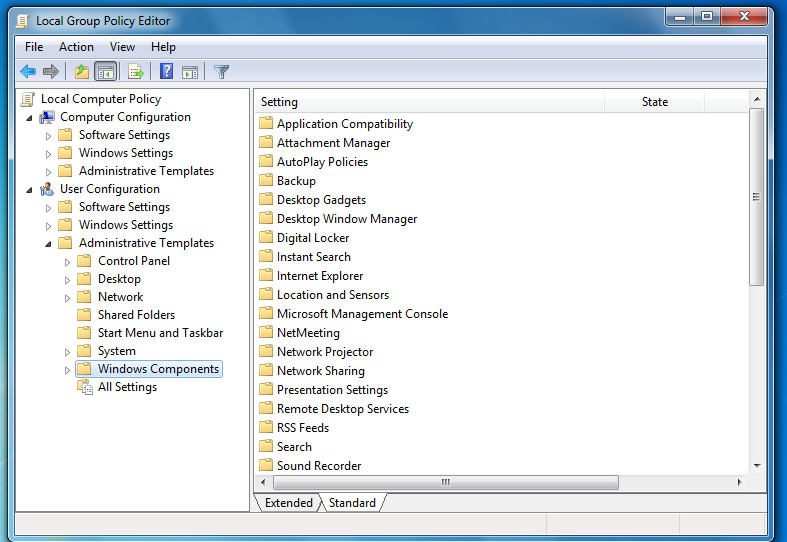Select Network Projector entry
The image size is (787, 542).
[x=325, y=352]
